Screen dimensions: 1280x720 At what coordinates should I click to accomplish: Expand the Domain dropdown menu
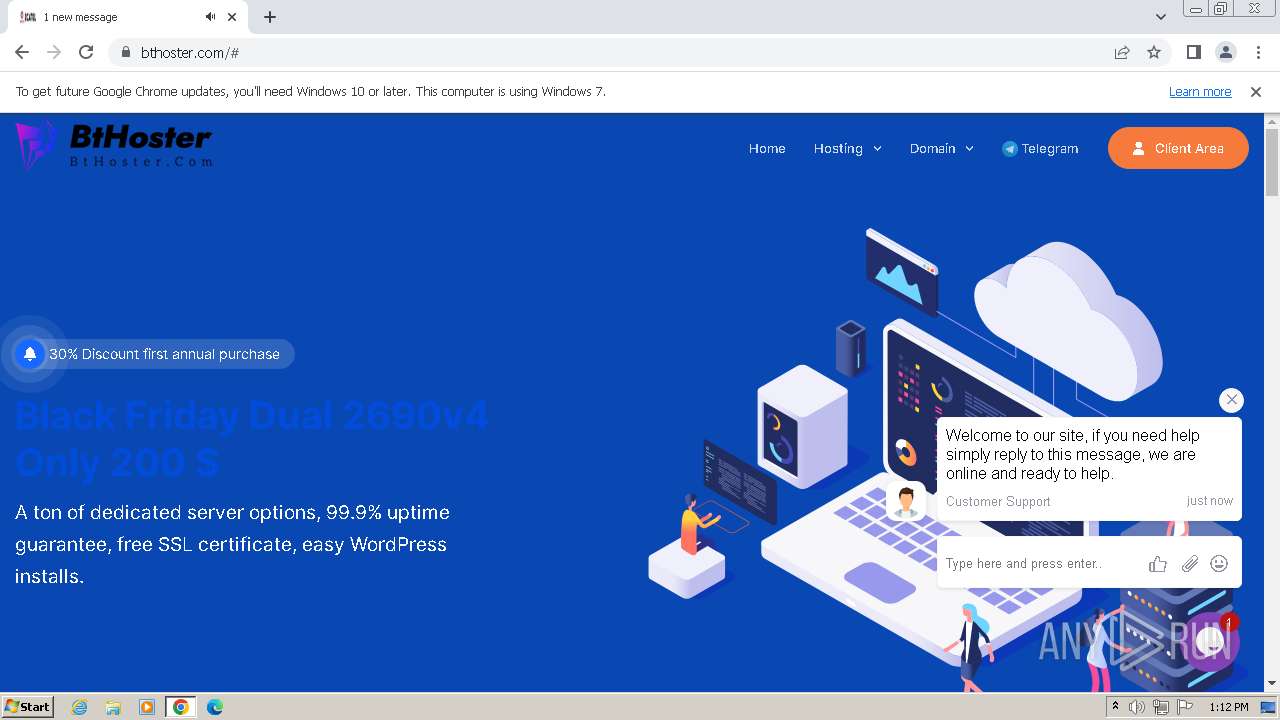click(941, 148)
